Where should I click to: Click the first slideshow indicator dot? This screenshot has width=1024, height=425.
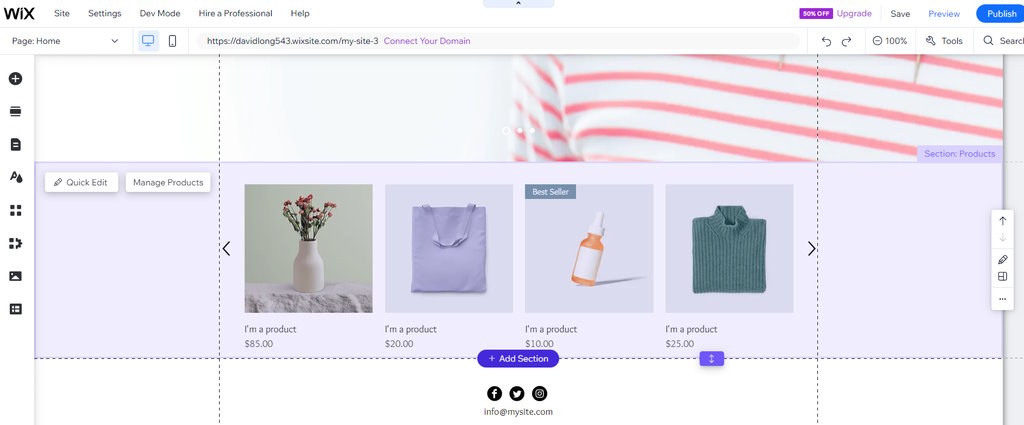click(506, 131)
